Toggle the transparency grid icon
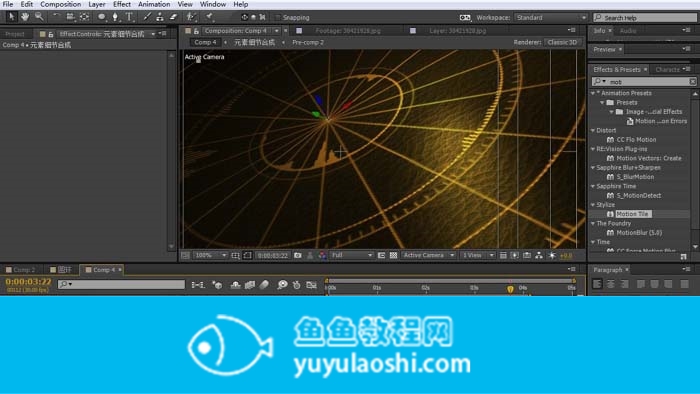This screenshot has height=394, width=700. (x=393, y=255)
